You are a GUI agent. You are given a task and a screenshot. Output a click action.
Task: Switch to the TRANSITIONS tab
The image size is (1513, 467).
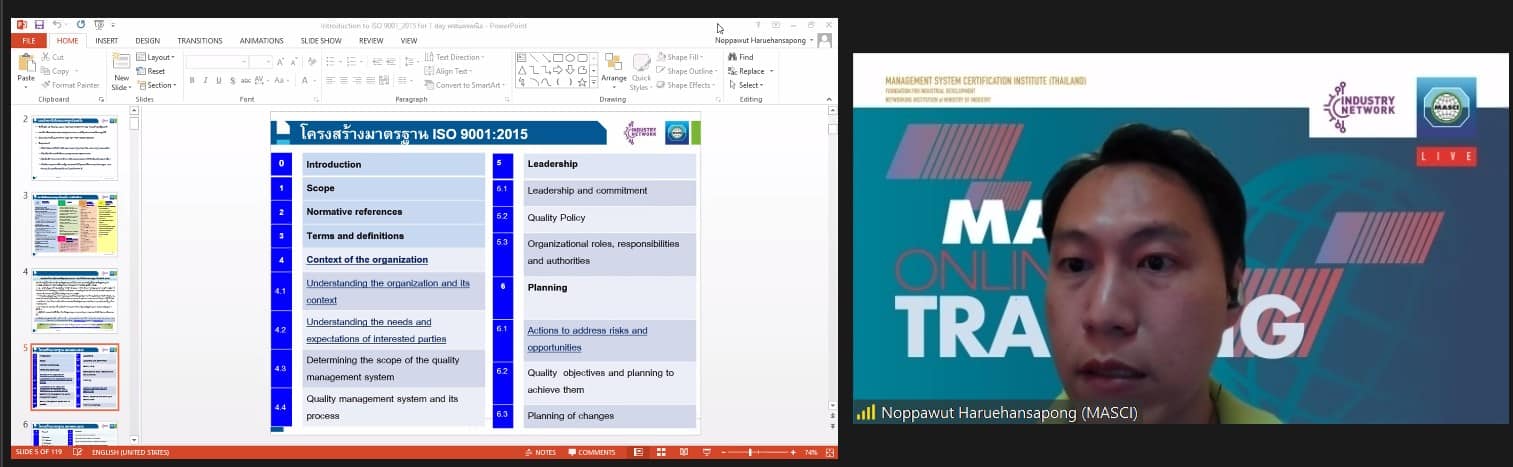pyautogui.click(x=200, y=40)
